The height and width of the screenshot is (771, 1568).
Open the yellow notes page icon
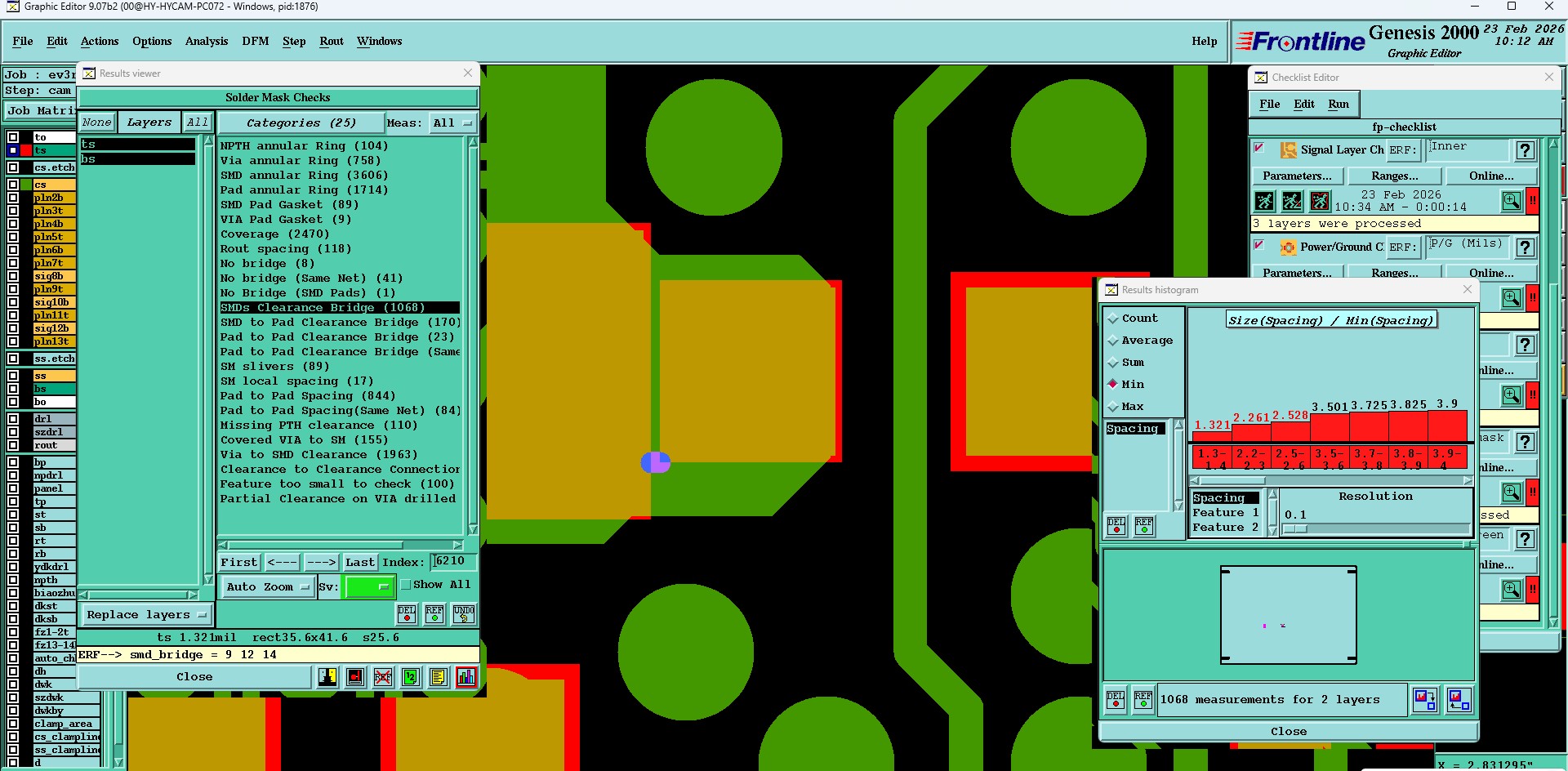coord(439,677)
